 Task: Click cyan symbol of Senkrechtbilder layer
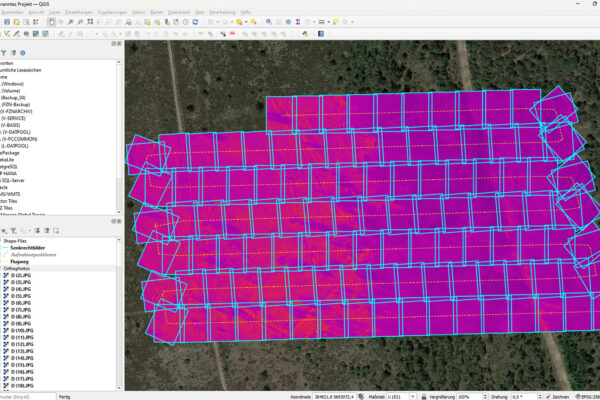pos(5,248)
